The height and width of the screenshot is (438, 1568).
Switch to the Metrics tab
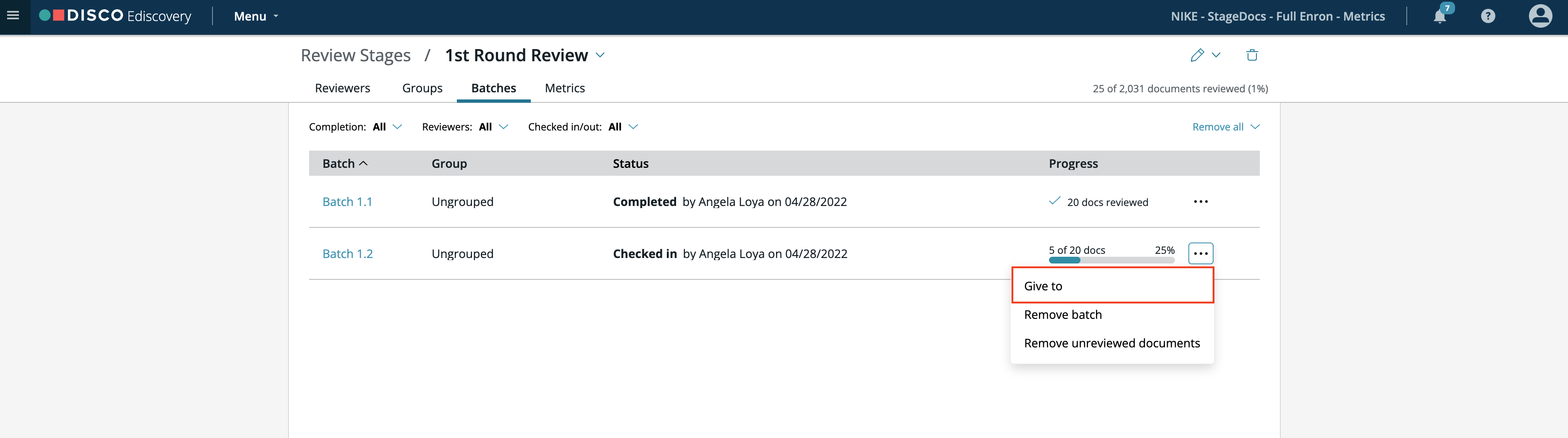click(564, 88)
